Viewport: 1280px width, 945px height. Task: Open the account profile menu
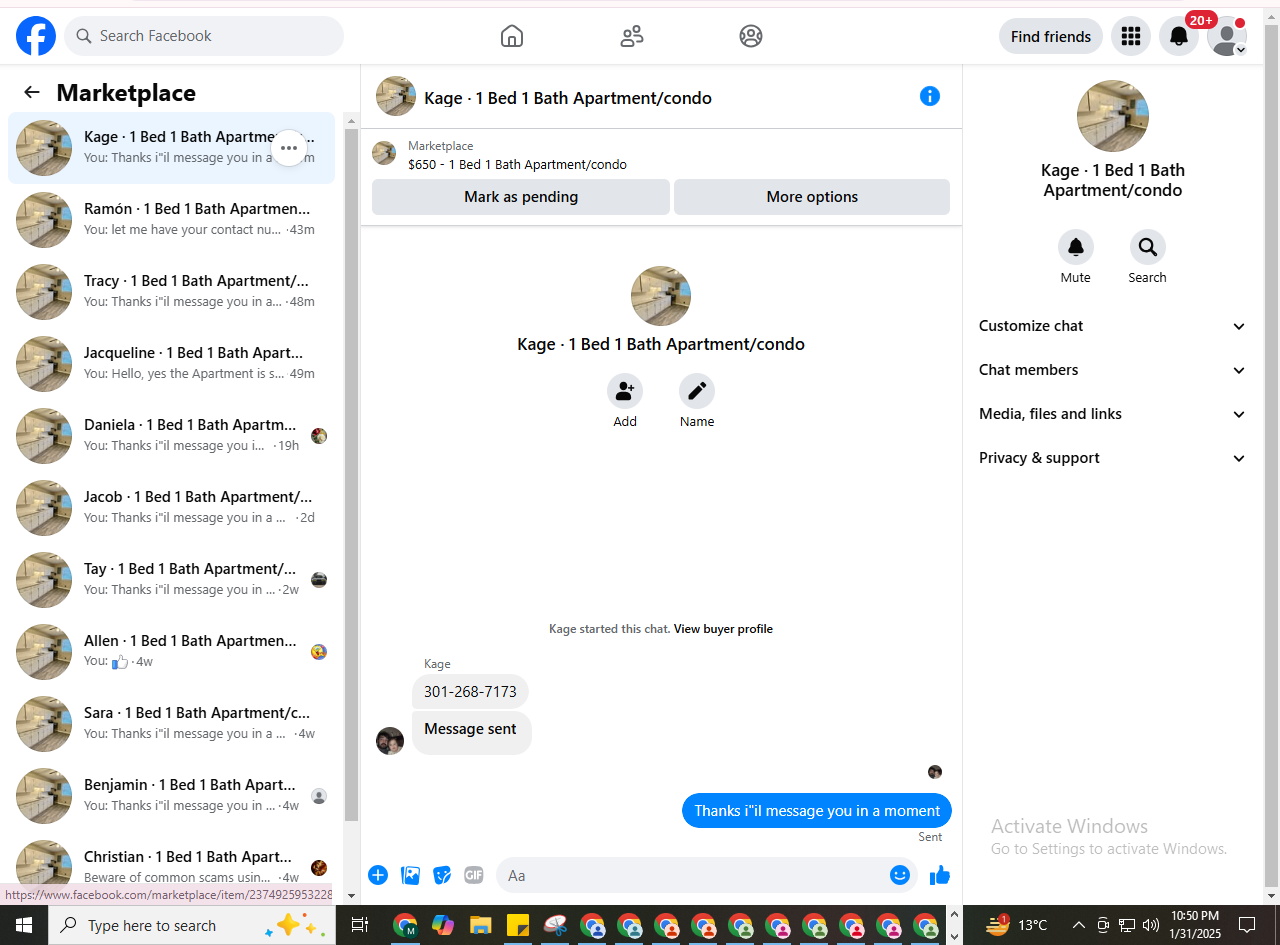pos(1227,36)
